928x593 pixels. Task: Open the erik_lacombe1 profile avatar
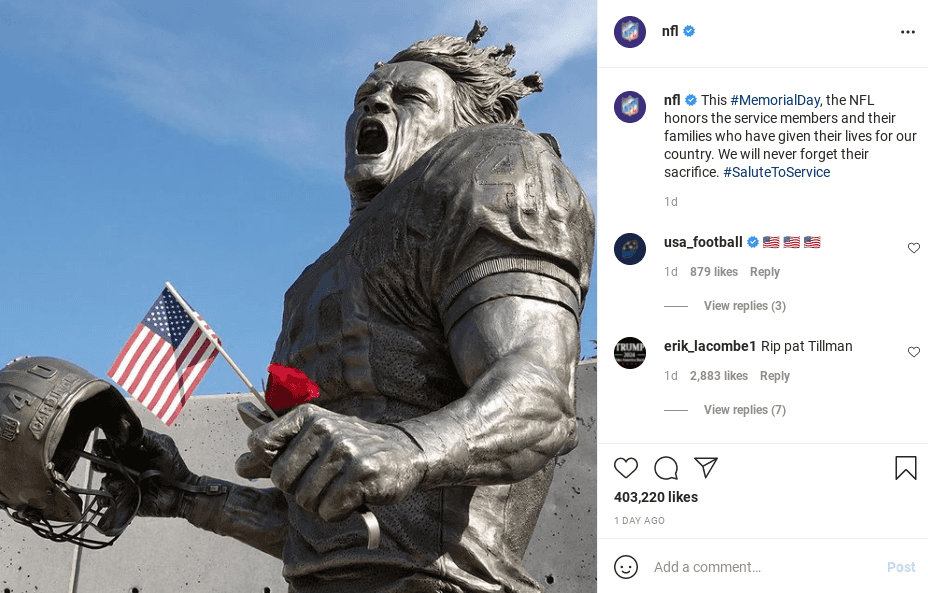coord(630,353)
